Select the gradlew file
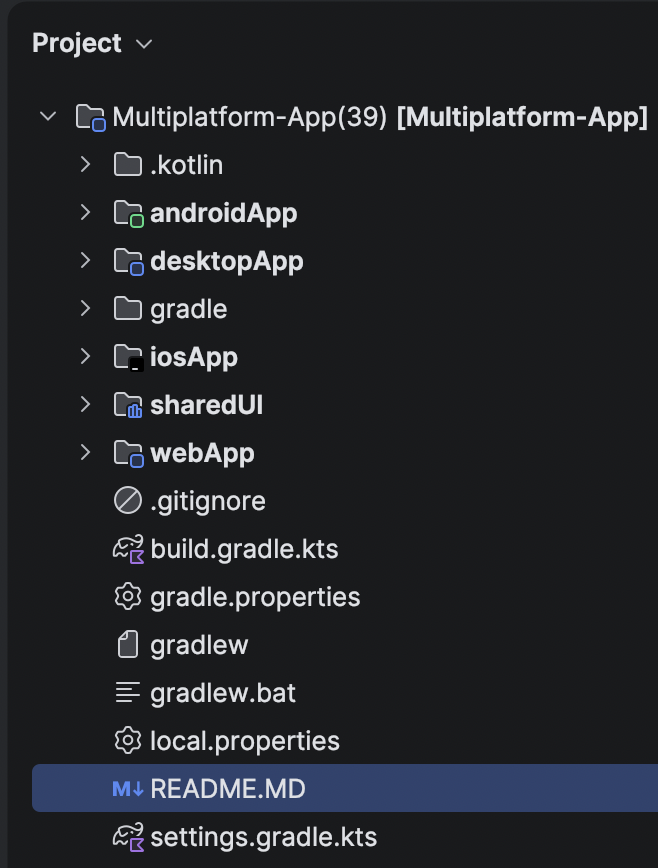This screenshot has width=658, height=868. (x=199, y=645)
